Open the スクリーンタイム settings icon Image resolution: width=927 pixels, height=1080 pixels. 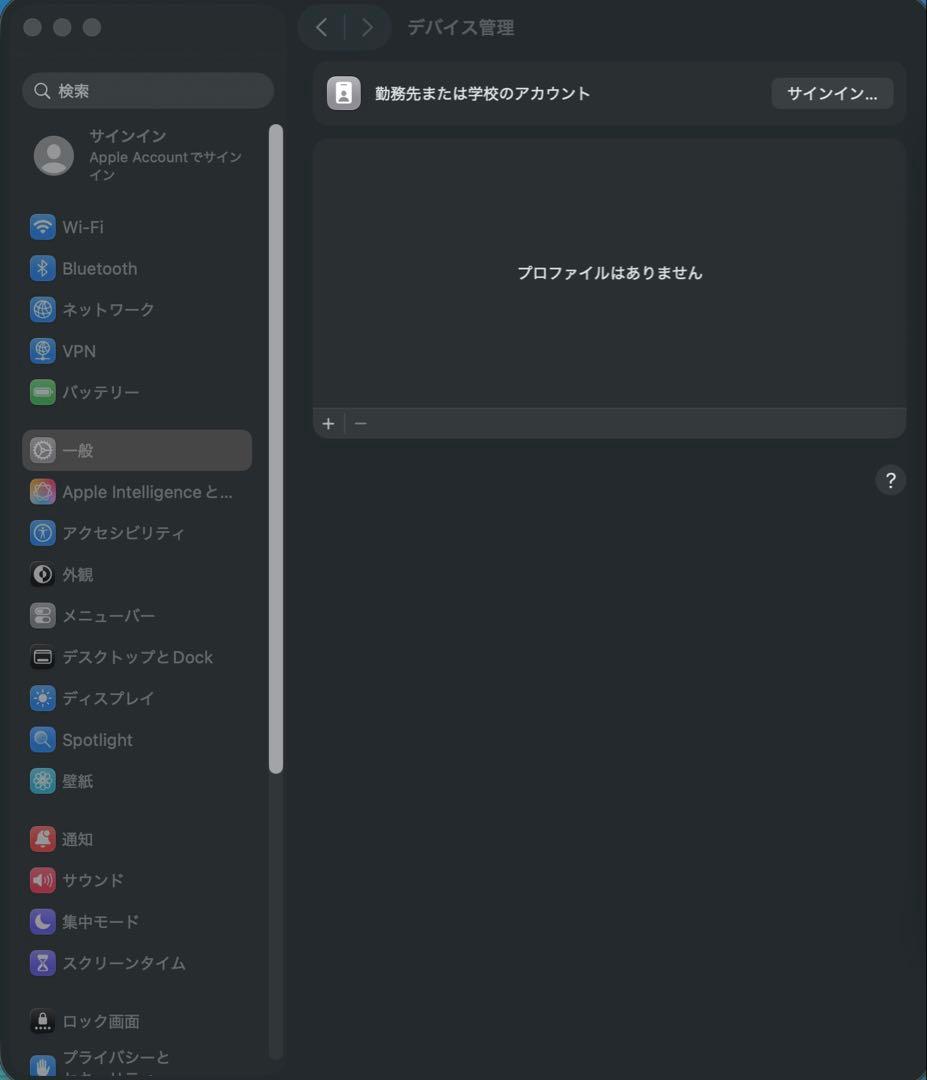coord(42,963)
